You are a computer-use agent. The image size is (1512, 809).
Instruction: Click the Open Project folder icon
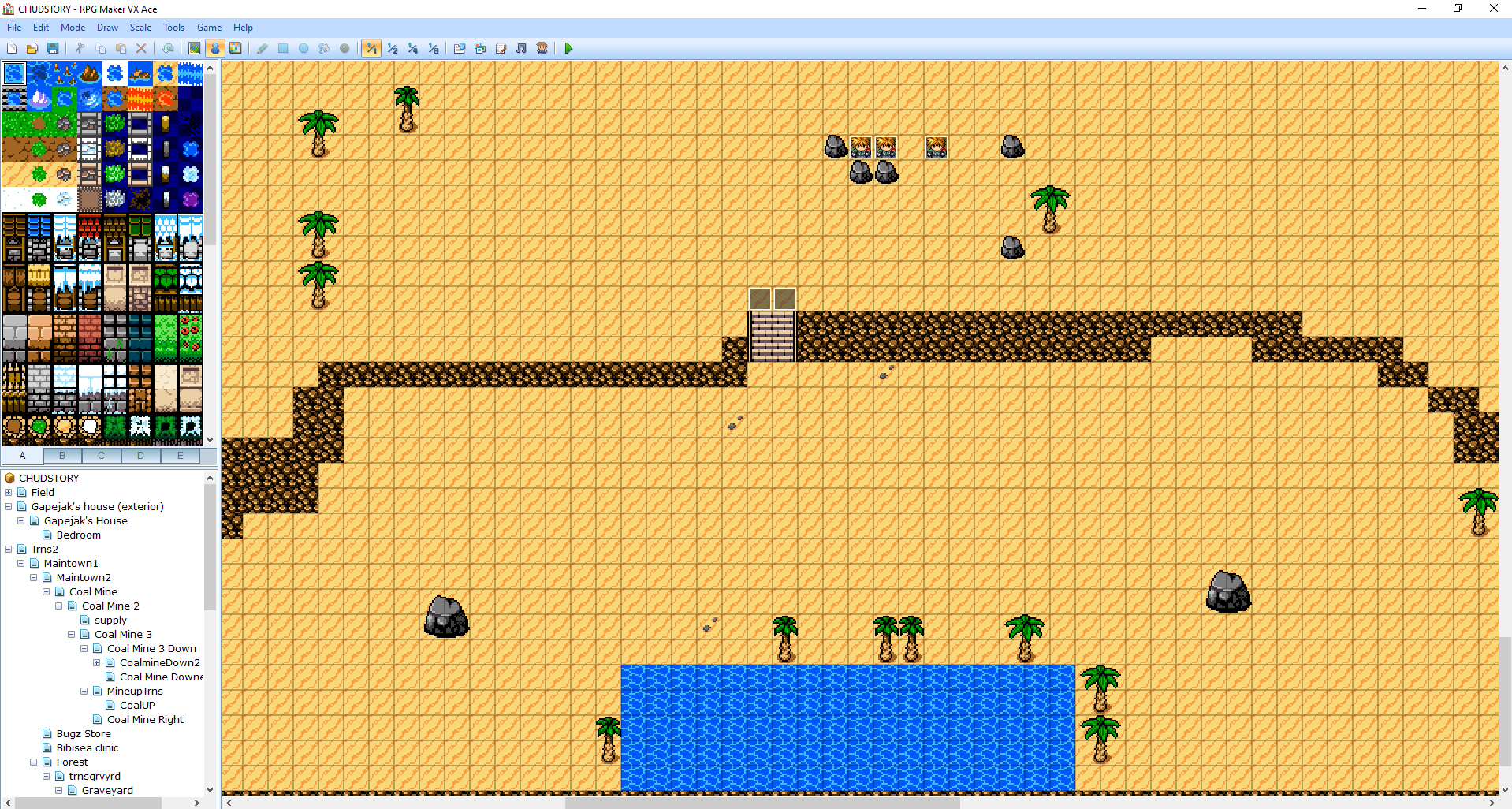pyautogui.click(x=32, y=49)
